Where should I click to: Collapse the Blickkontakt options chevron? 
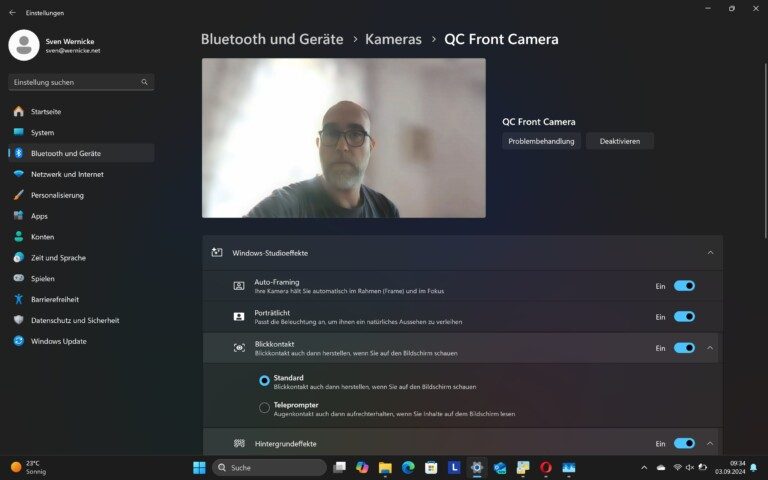tap(710, 348)
